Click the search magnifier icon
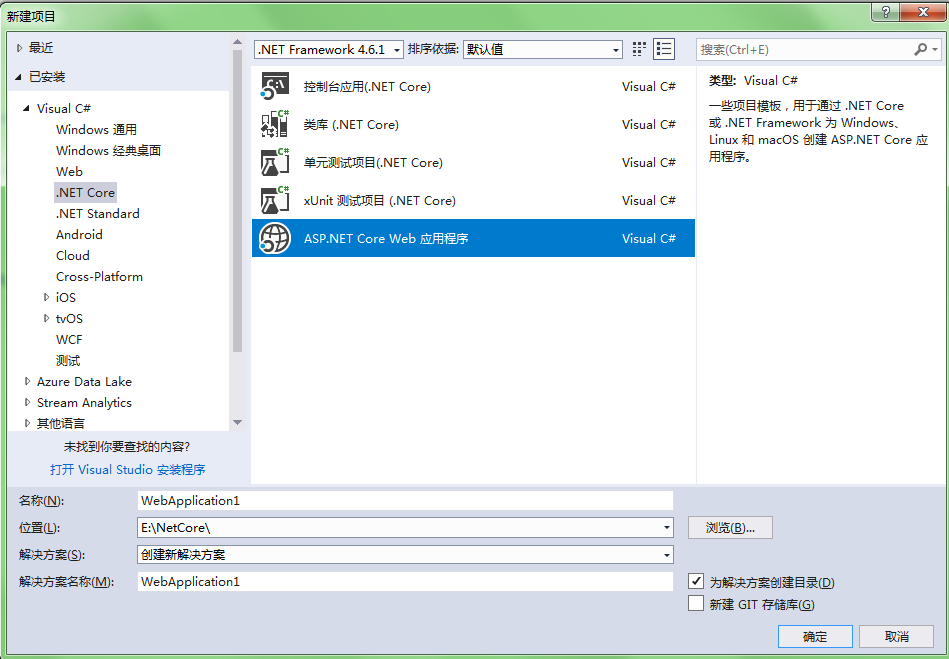Image resolution: width=949 pixels, height=659 pixels. (x=919, y=50)
